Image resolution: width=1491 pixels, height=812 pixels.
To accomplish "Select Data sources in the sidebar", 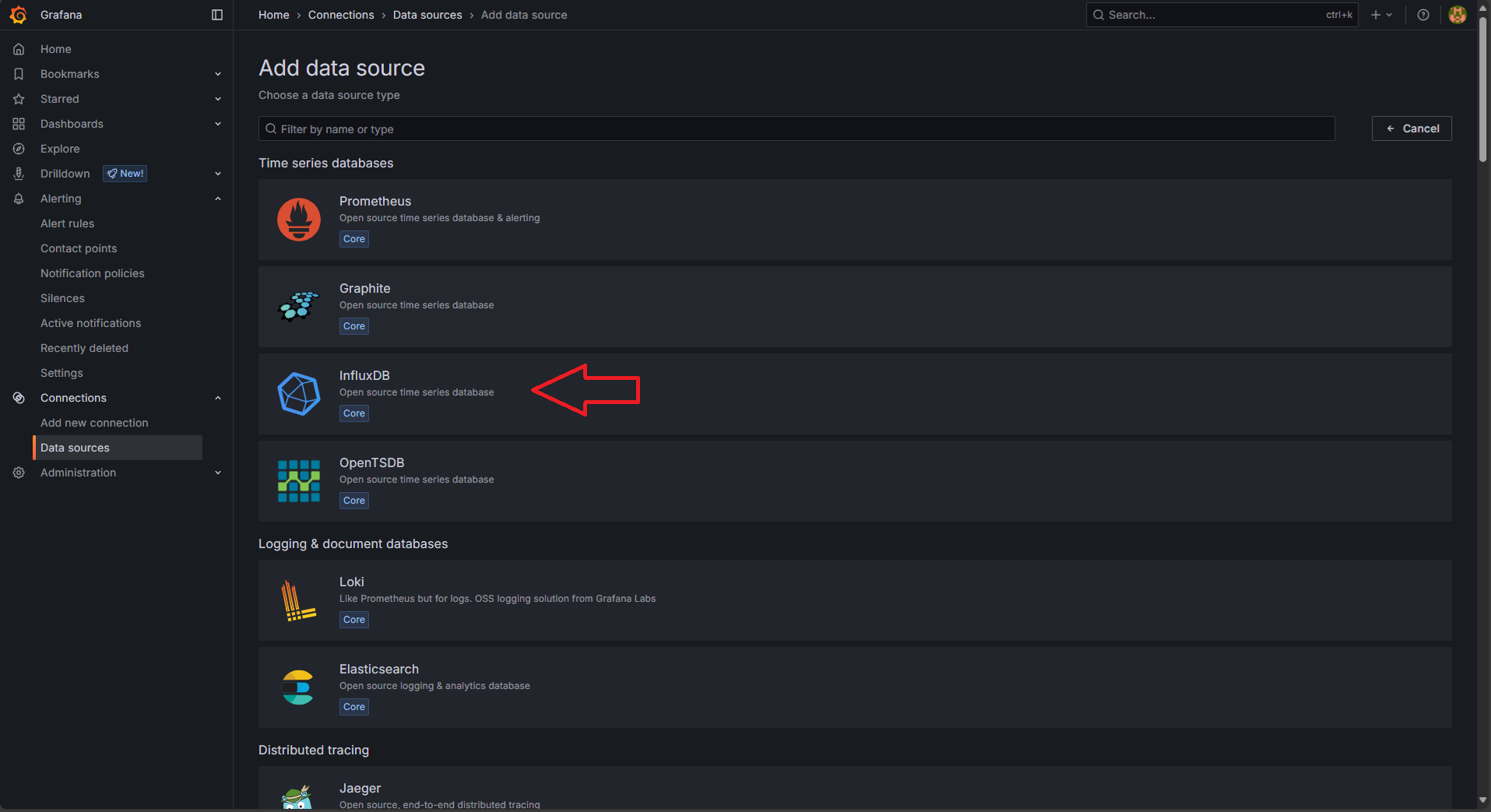I will pos(118,448).
